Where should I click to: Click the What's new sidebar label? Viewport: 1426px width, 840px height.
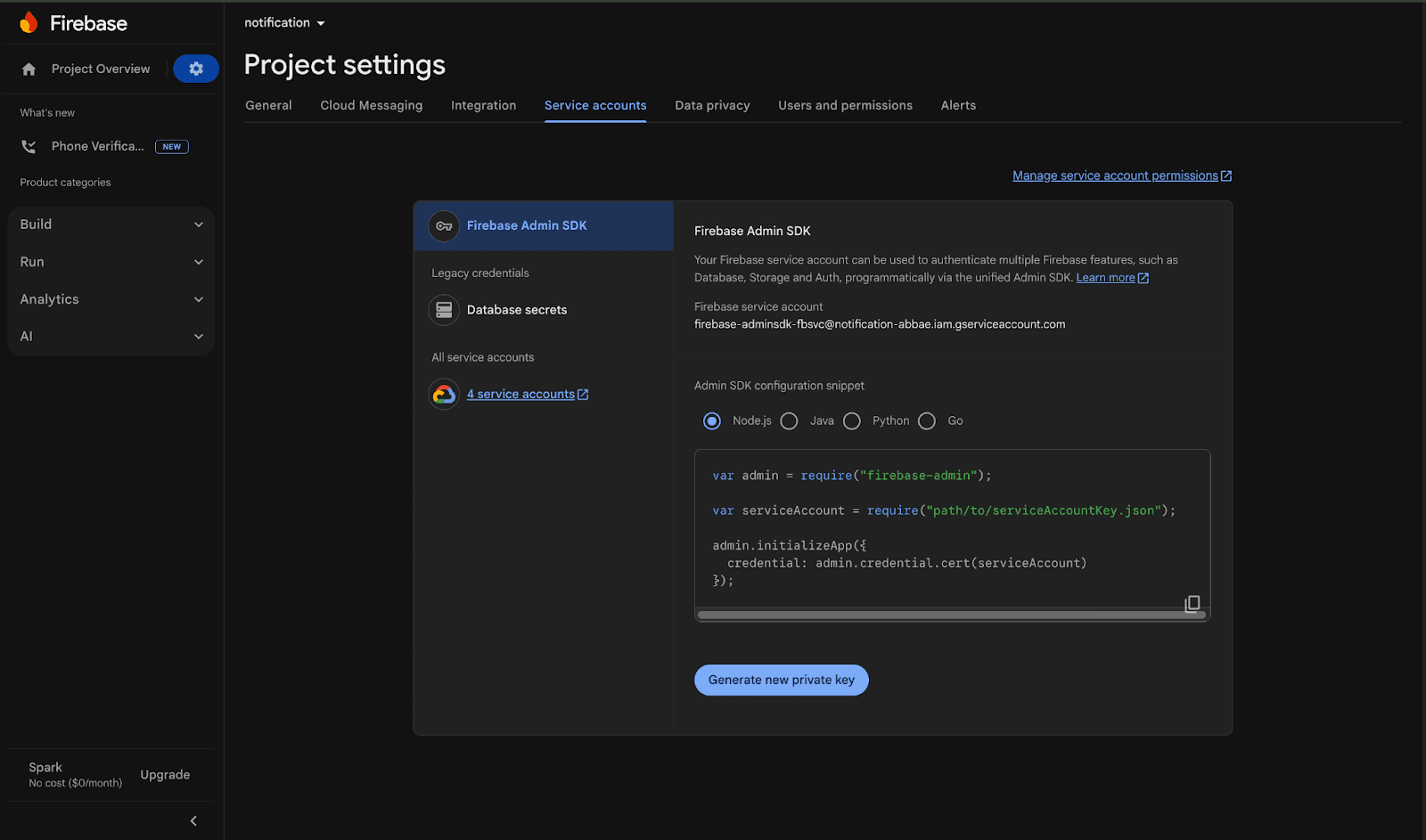coord(47,113)
